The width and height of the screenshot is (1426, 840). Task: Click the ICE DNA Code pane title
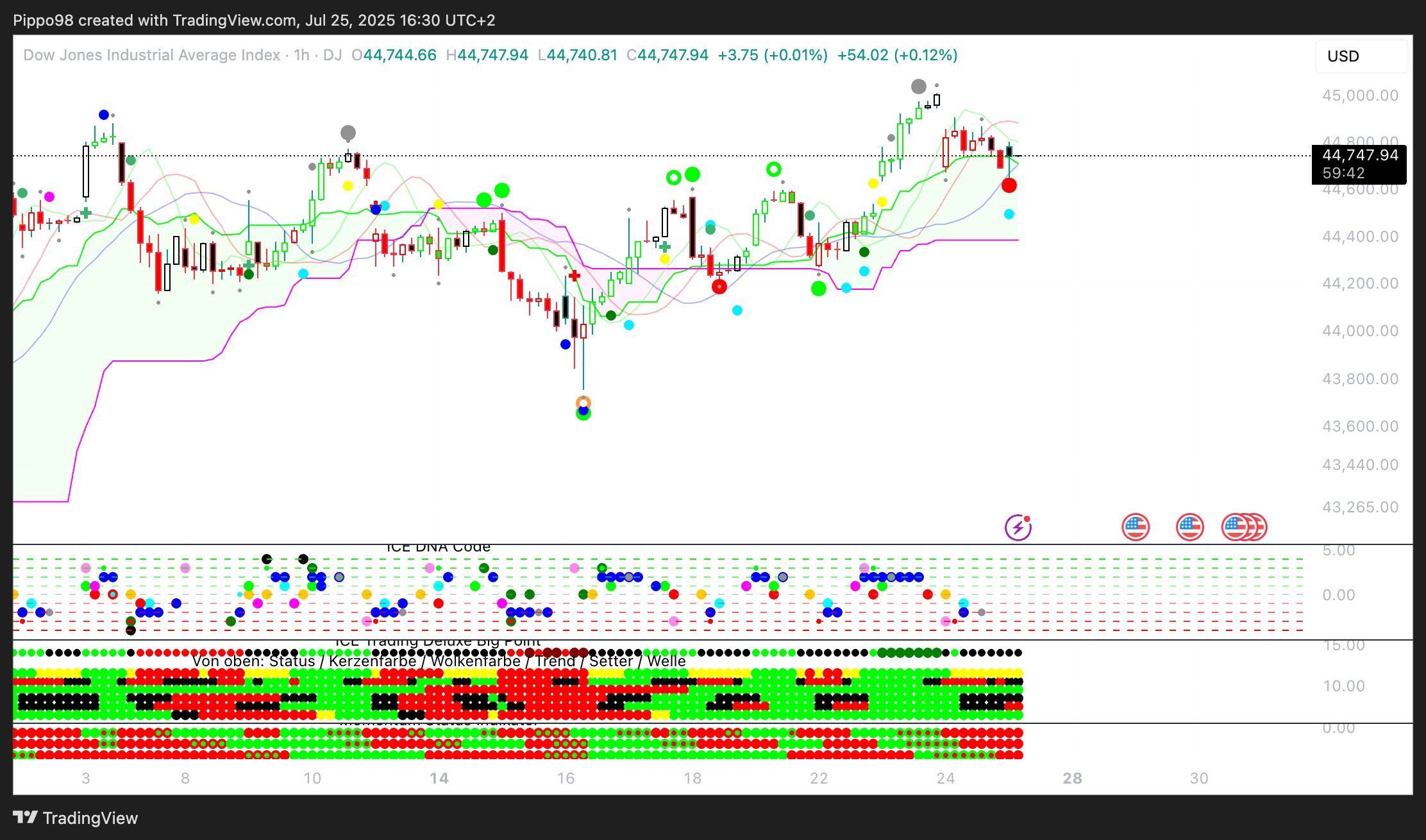click(x=439, y=547)
